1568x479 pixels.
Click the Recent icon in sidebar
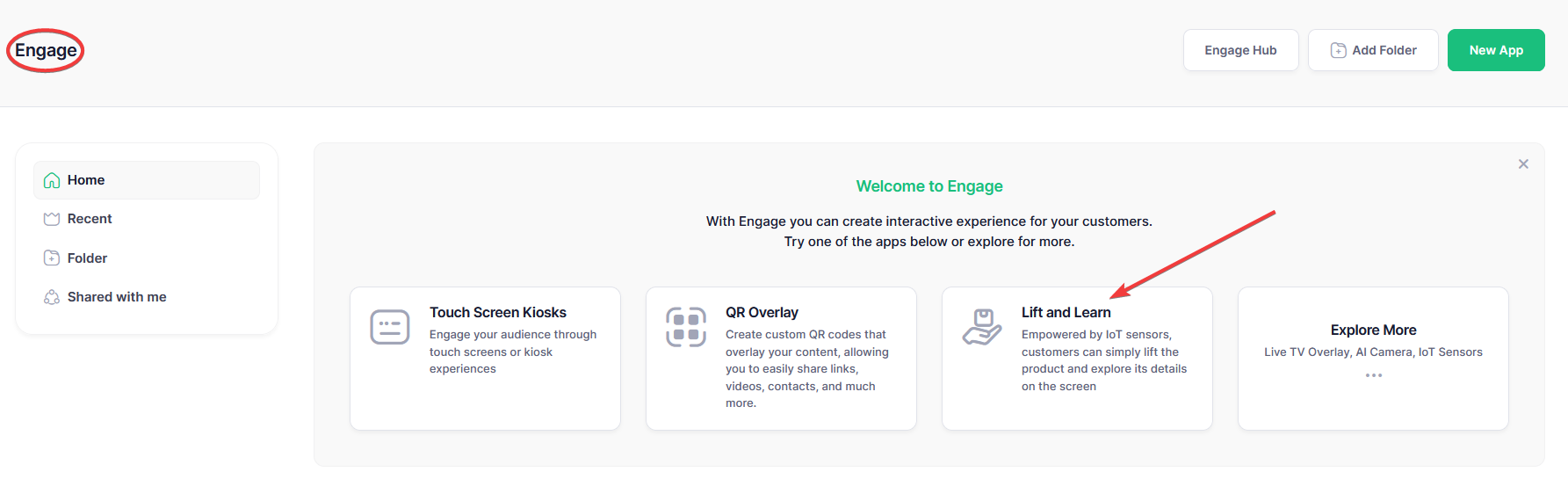point(52,219)
